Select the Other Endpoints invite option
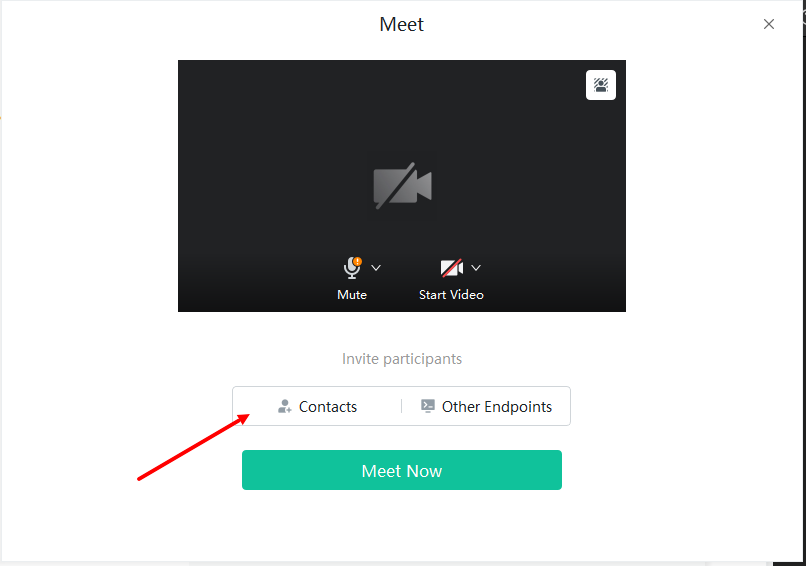 [x=486, y=406]
